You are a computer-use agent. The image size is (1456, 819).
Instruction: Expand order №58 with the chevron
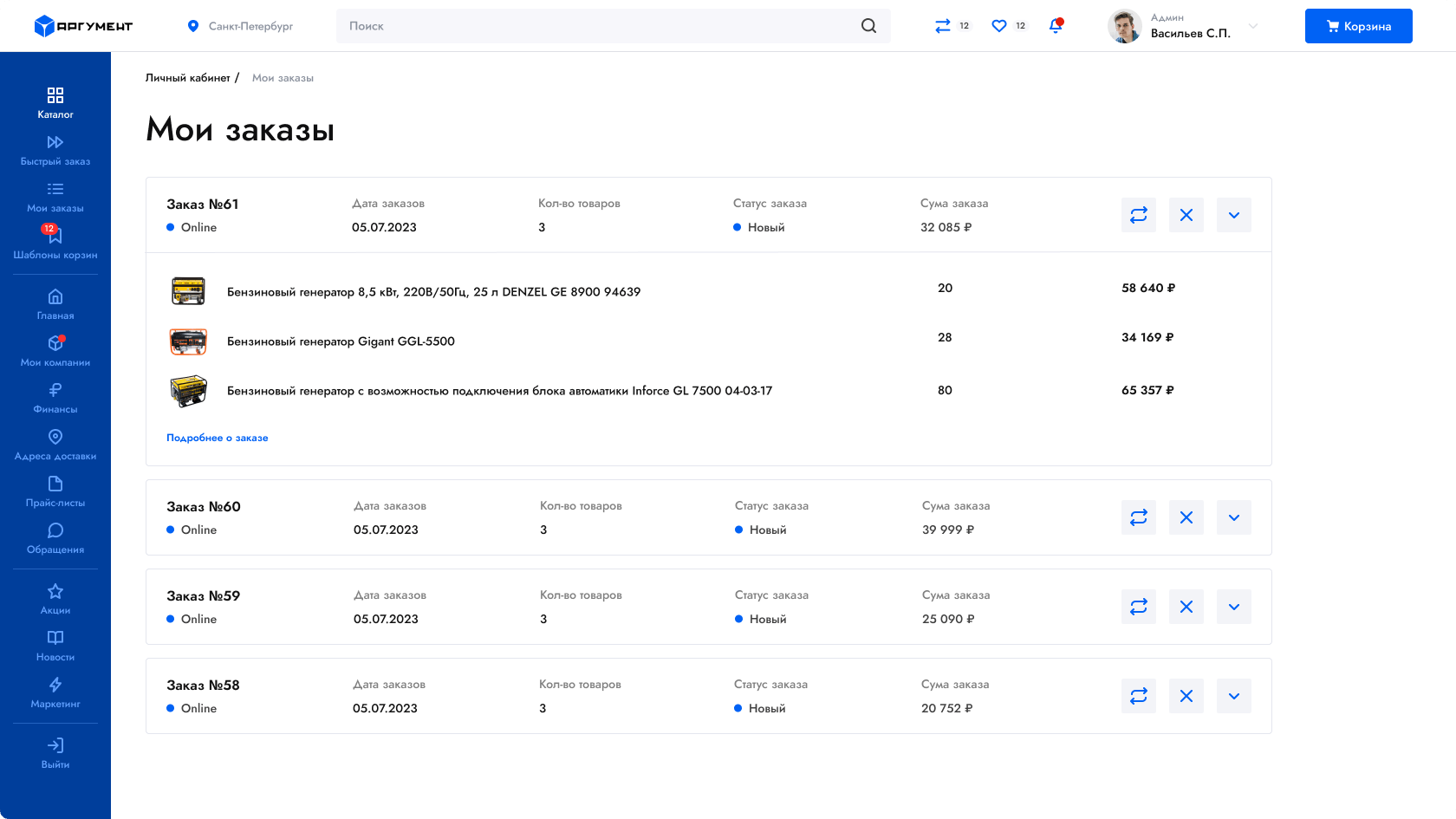(1234, 696)
